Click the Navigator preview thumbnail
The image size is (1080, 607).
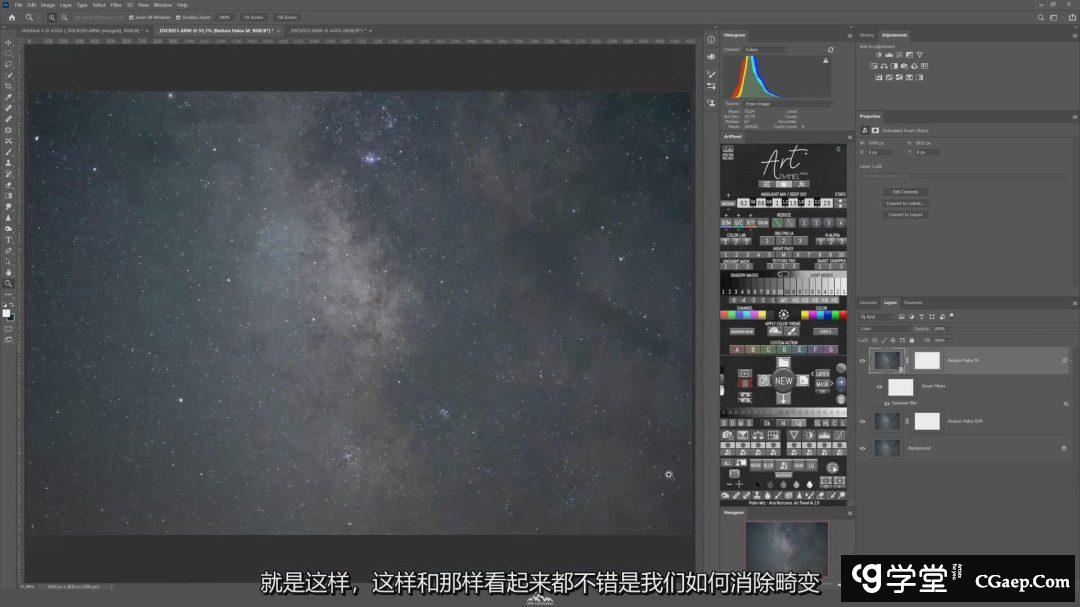coord(787,546)
